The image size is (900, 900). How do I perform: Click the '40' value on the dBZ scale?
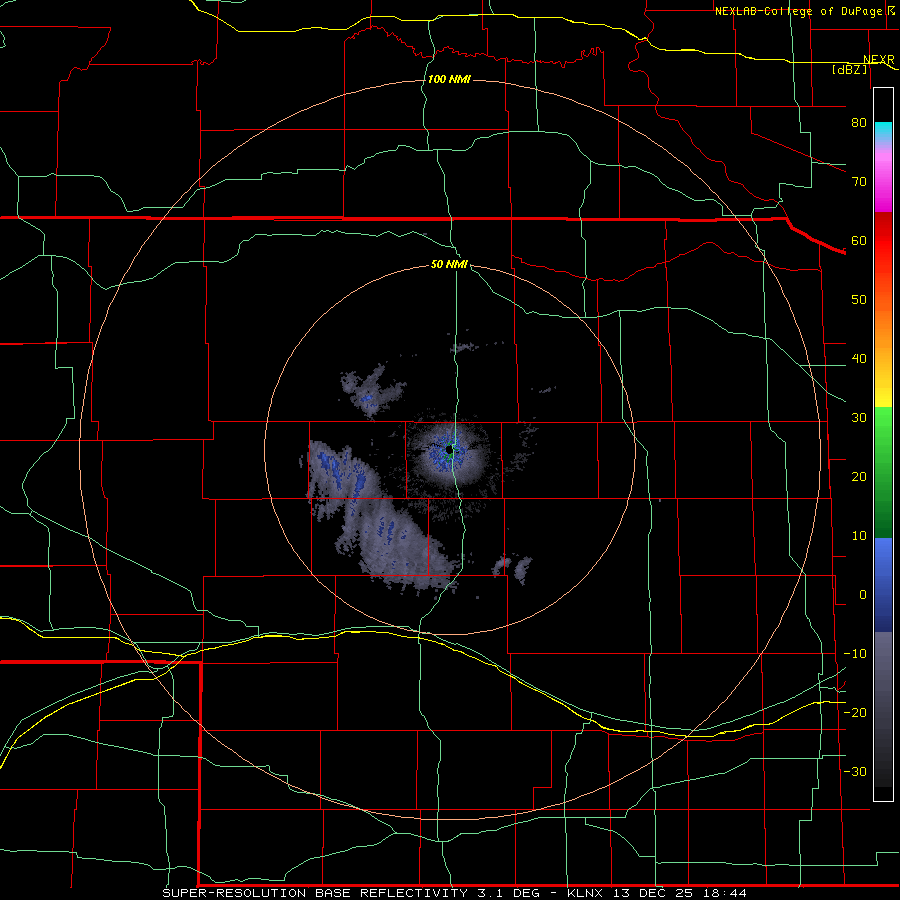[x=859, y=359]
